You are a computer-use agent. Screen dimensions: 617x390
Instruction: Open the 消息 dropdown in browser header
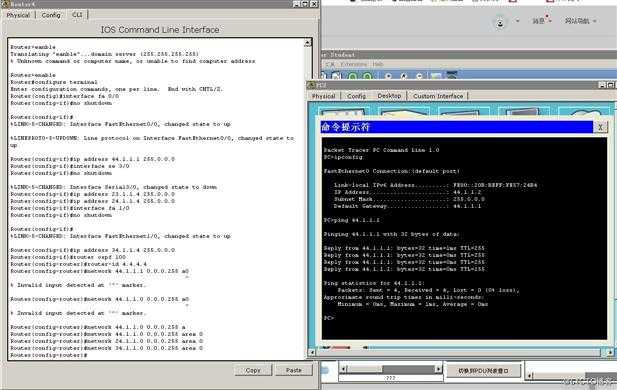tap(542, 21)
